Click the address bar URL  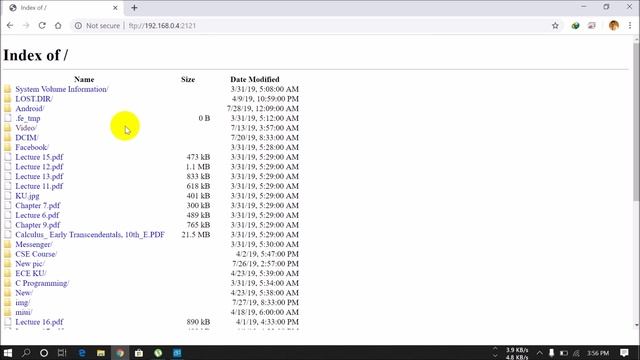[162, 25]
